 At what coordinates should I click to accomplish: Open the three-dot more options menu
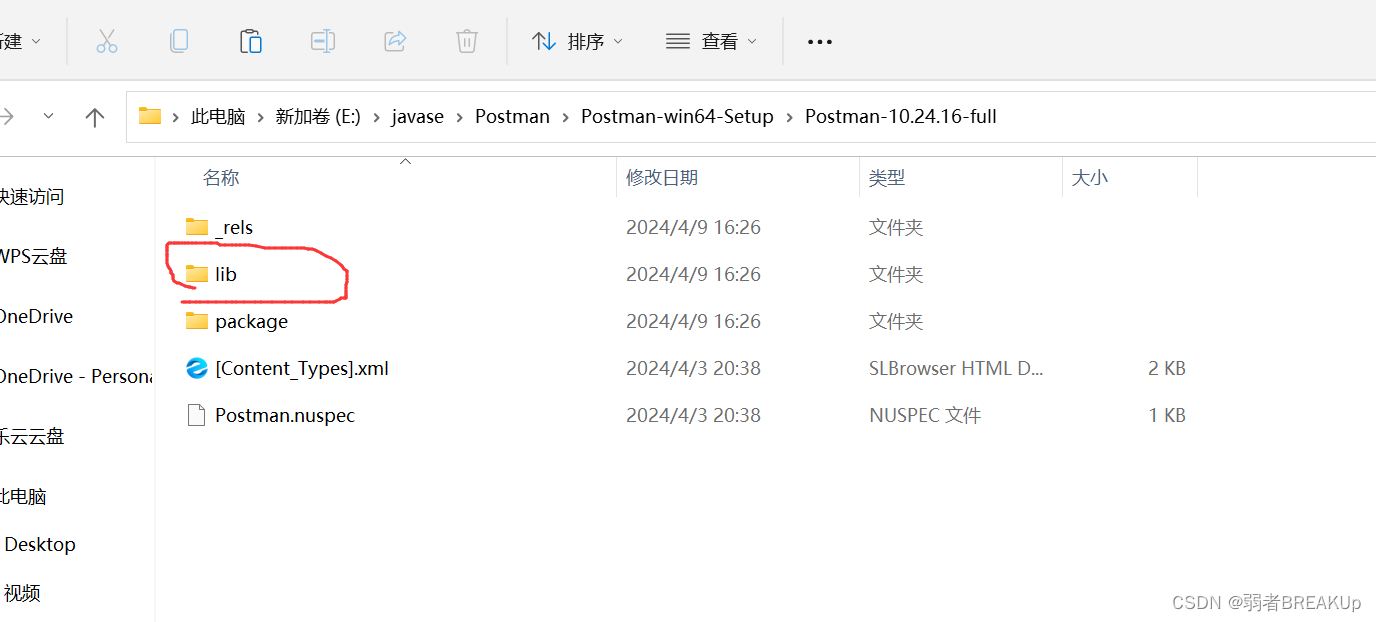[x=820, y=42]
